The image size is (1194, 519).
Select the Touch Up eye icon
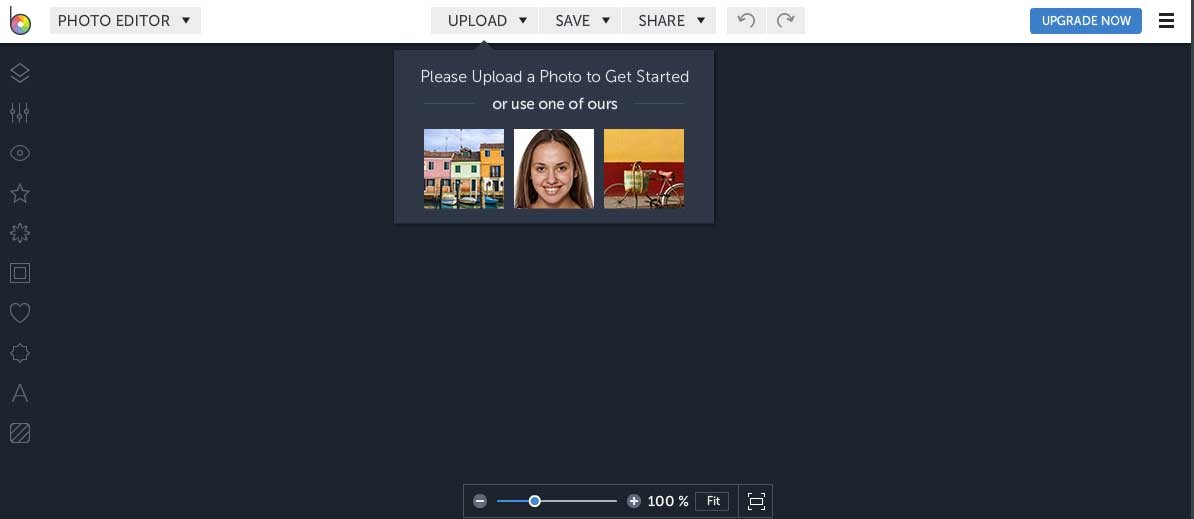pyautogui.click(x=19, y=153)
